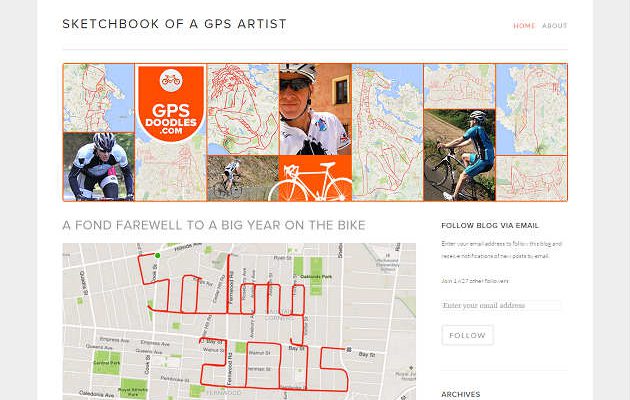Open the Sketchbook of a GPS Artist title link

tap(174, 24)
